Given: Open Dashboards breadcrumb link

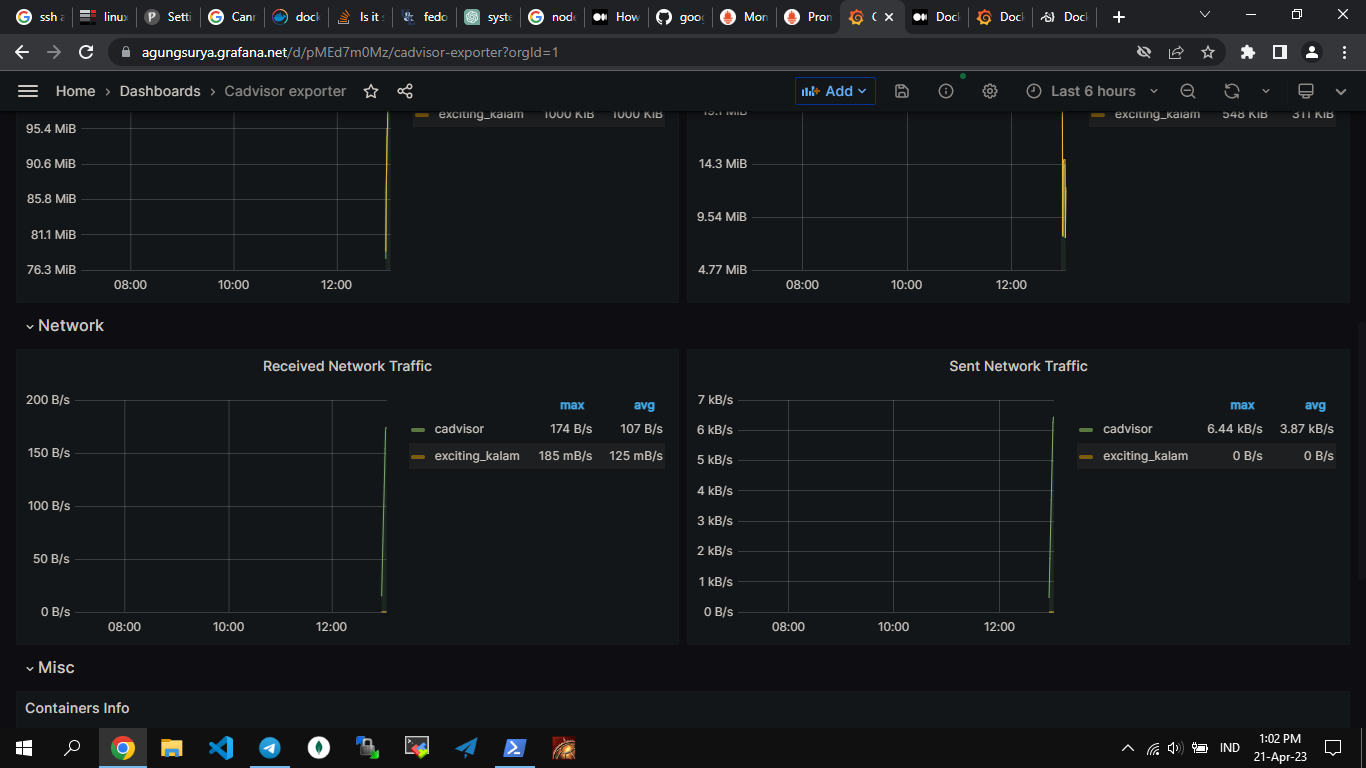Looking at the screenshot, I should (160, 91).
